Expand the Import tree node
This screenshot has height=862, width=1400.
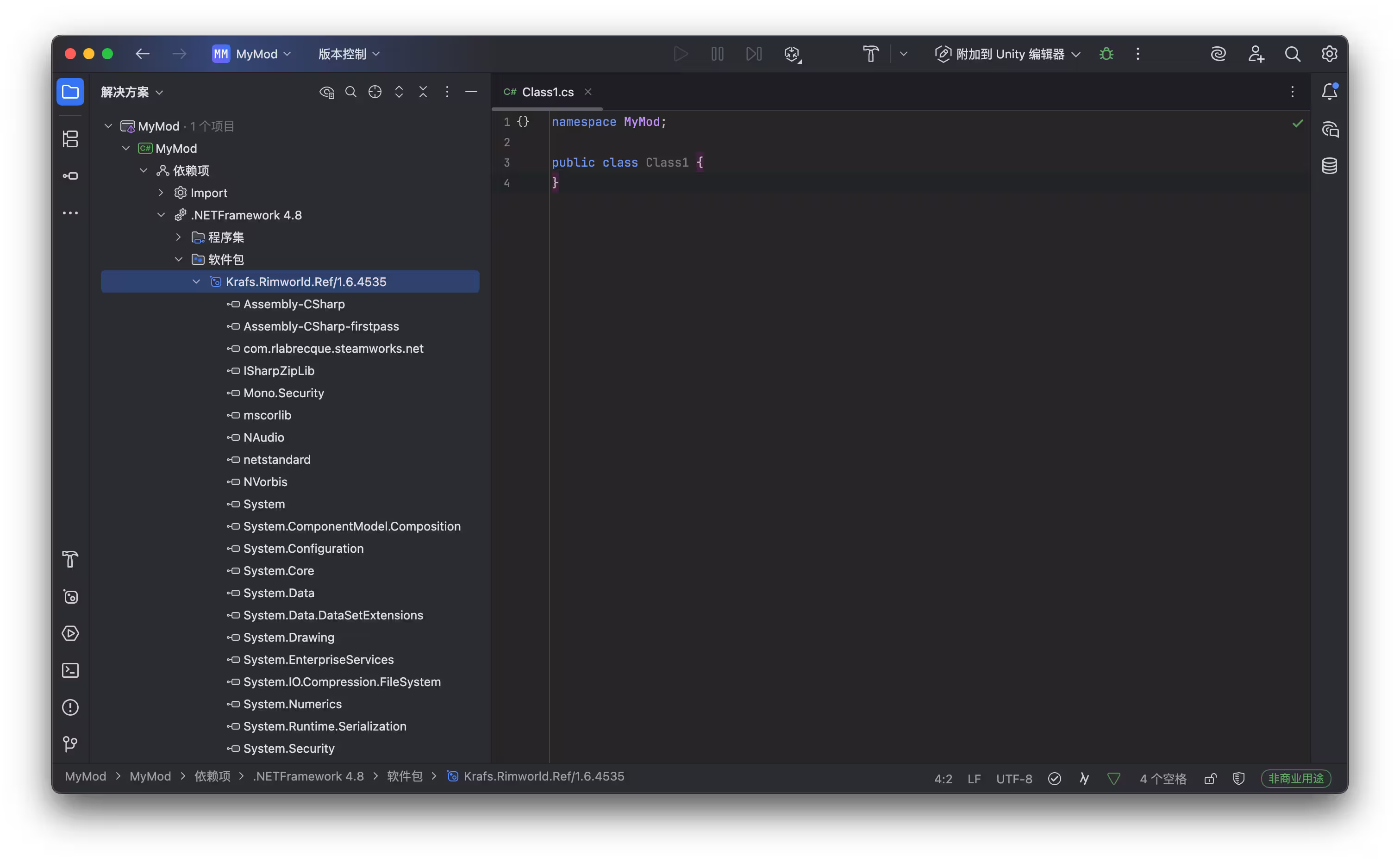pyautogui.click(x=161, y=193)
